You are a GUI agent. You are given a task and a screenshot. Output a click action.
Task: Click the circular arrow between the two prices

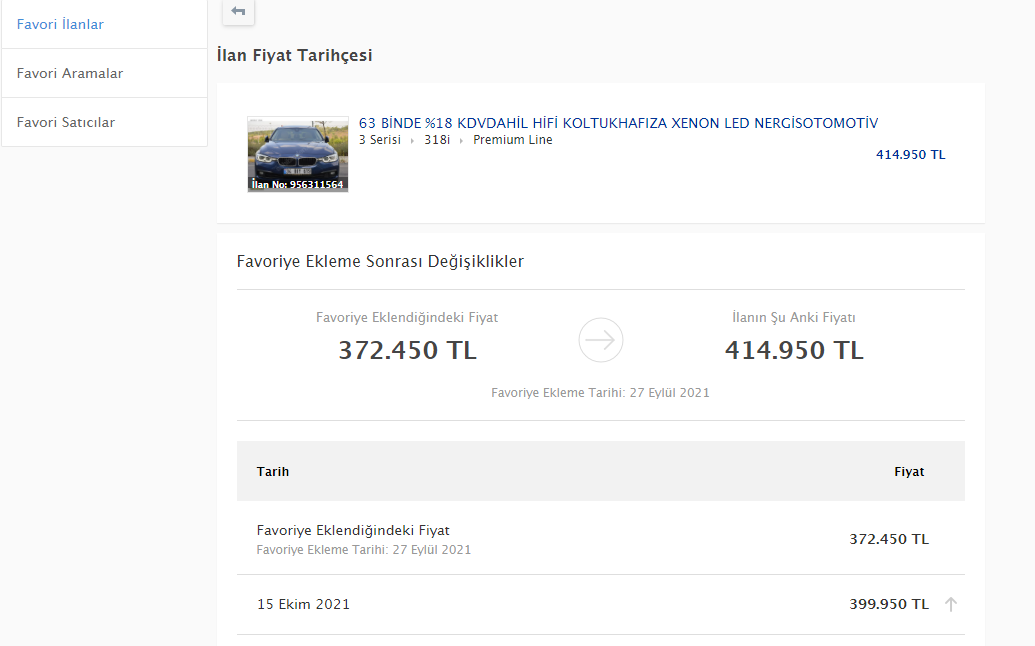click(600, 340)
